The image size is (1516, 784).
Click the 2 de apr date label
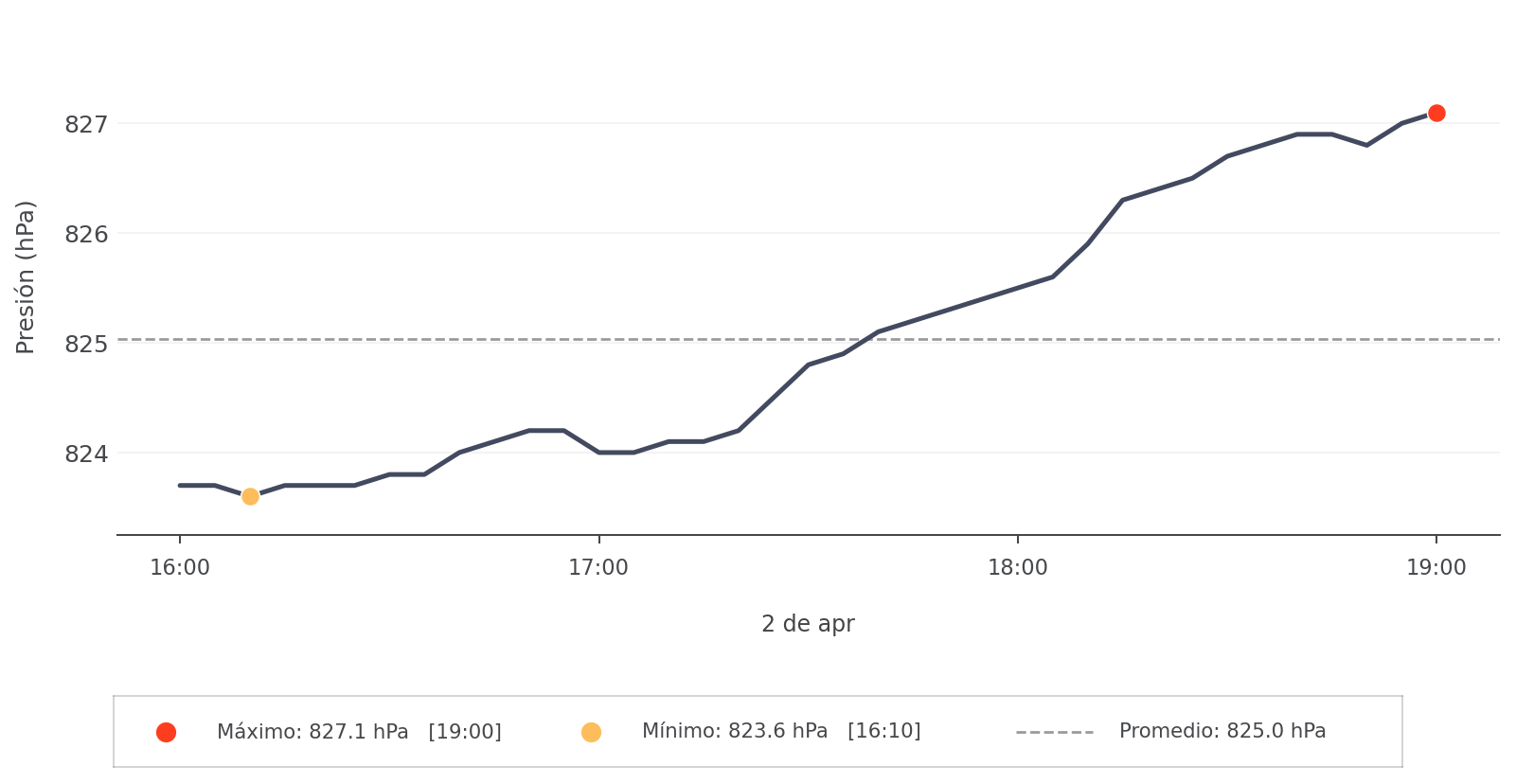pyautogui.click(x=808, y=624)
